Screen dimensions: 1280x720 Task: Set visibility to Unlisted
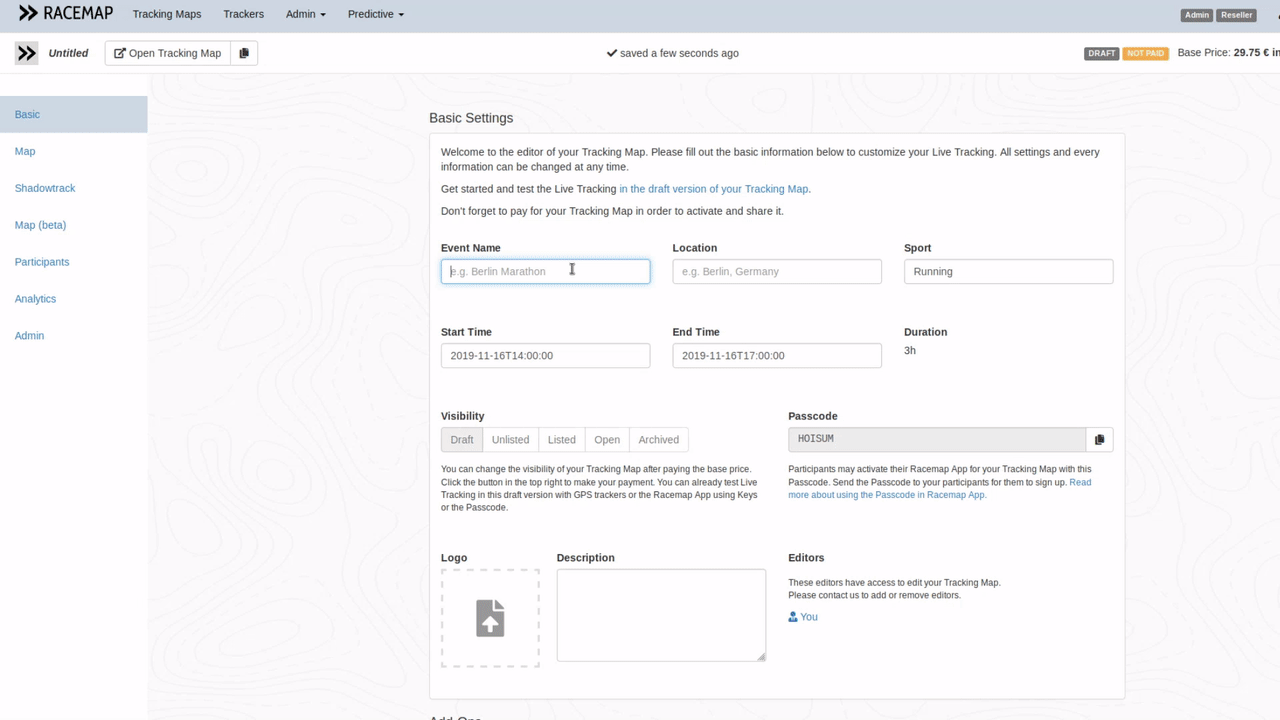510,440
